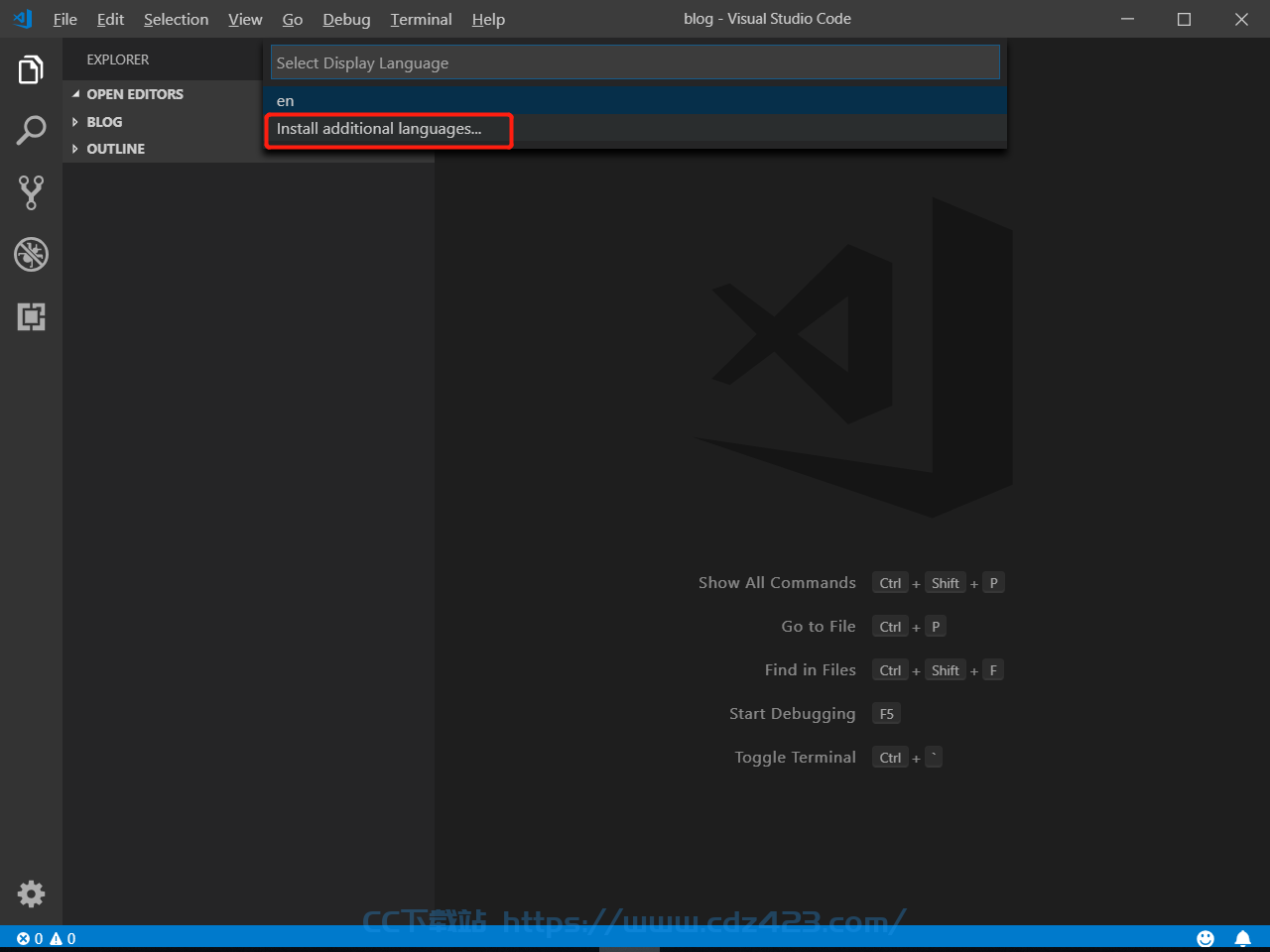This screenshot has width=1270, height=952.
Task: Click the Find in Files hint text
Action: coord(811,670)
